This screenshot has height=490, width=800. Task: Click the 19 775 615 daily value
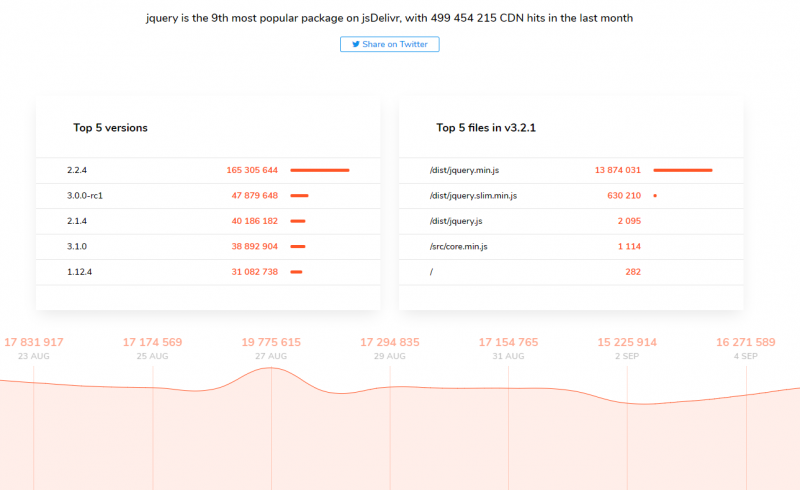[x=271, y=342]
